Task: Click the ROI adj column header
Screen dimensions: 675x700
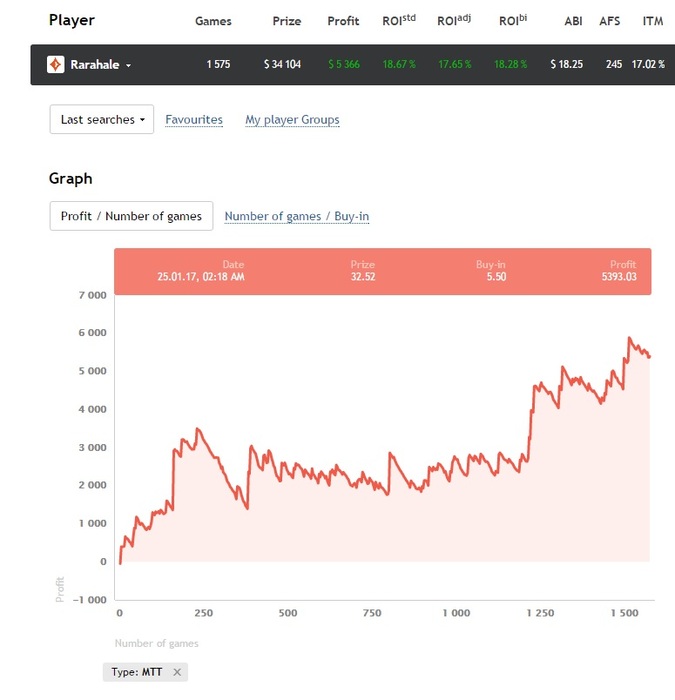Action: tap(454, 21)
